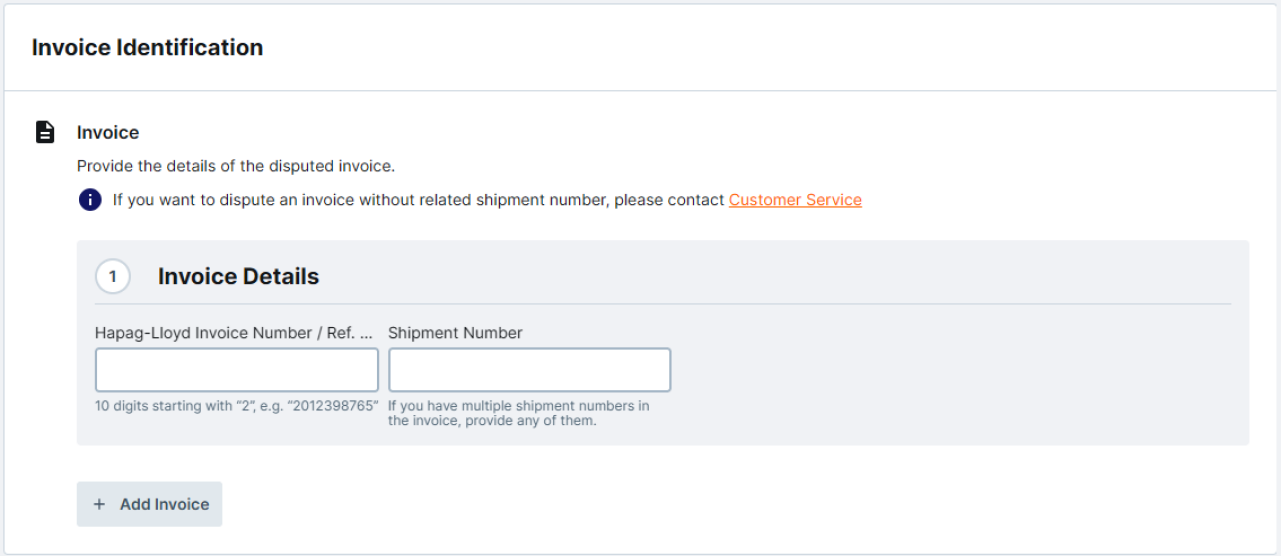
Task: Focus the Hapag-Lloyd Invoice Number field
Action: tap(237, 370)
